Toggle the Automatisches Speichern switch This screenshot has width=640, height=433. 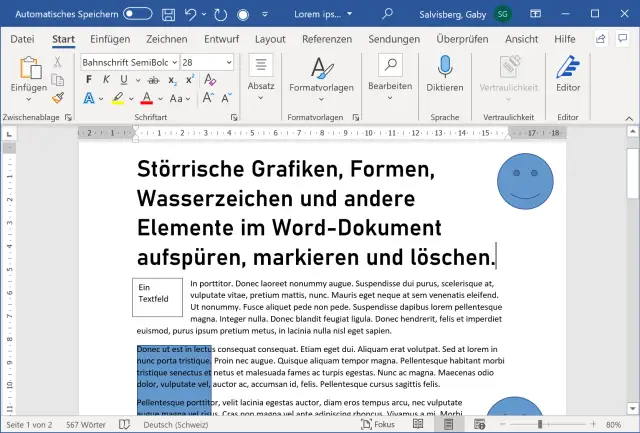coord(138,15)
